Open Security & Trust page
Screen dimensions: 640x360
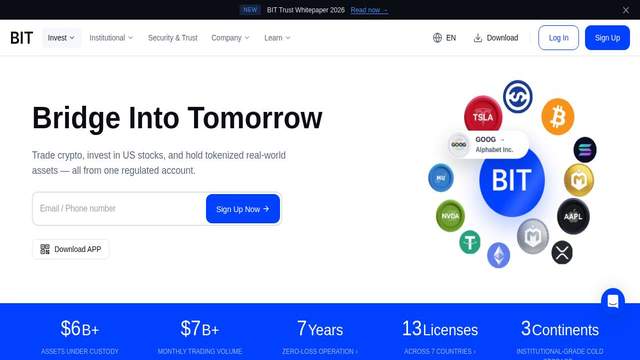coord(173,38)
